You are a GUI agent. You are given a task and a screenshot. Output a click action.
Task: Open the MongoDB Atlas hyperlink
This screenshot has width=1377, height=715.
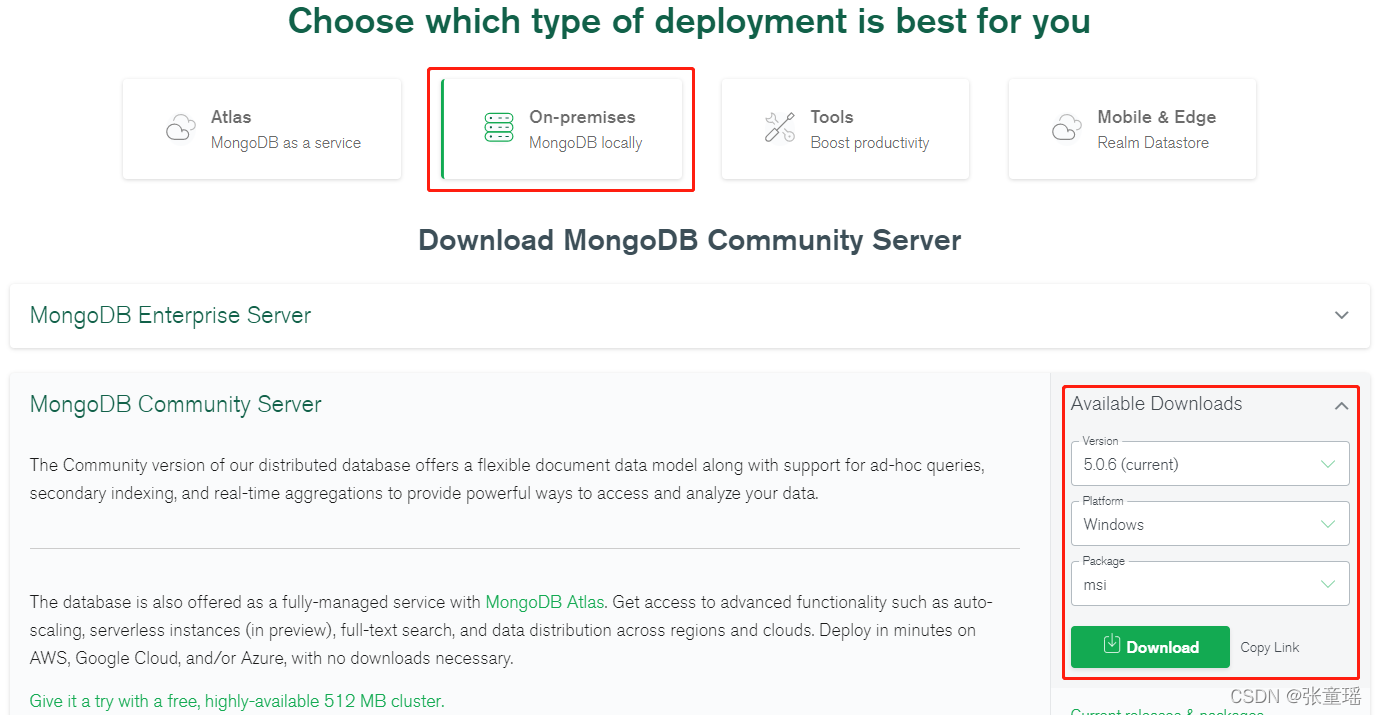[x=544, y=602]
